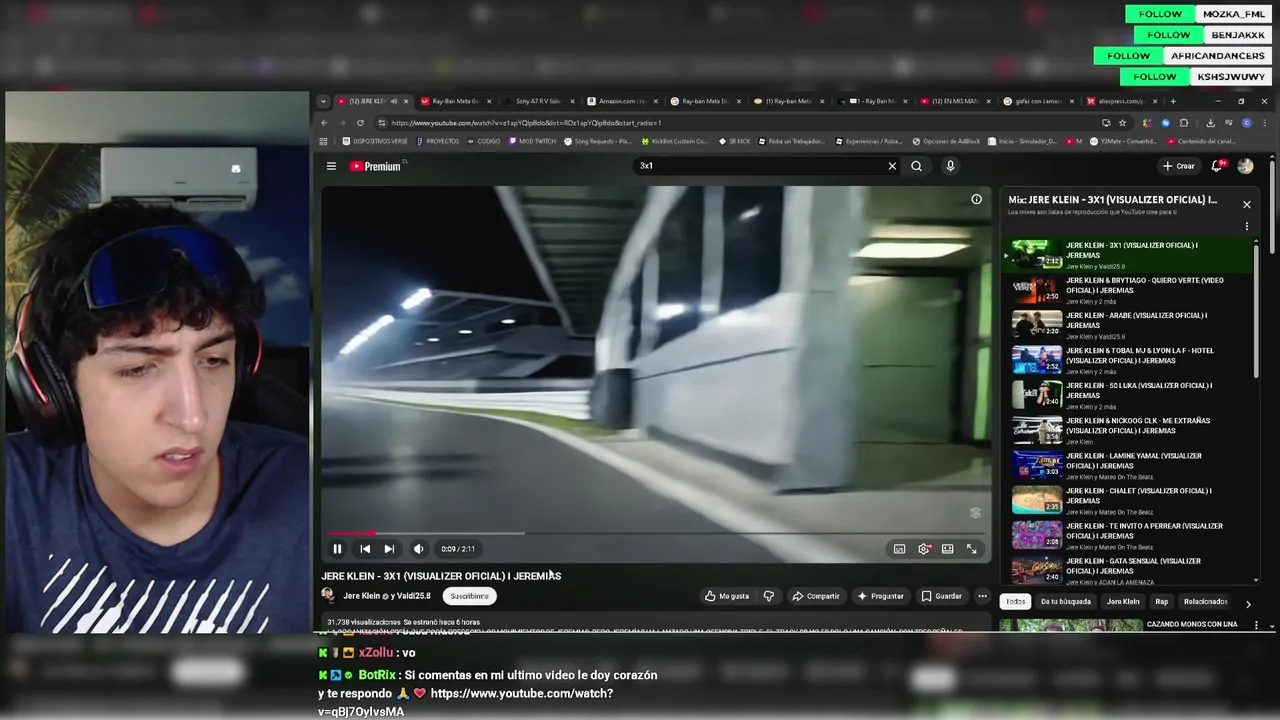Click the YouTube search magnifier button
Image resolution: width=1280 pixels, height=720 pixels.
pos(916,166)
